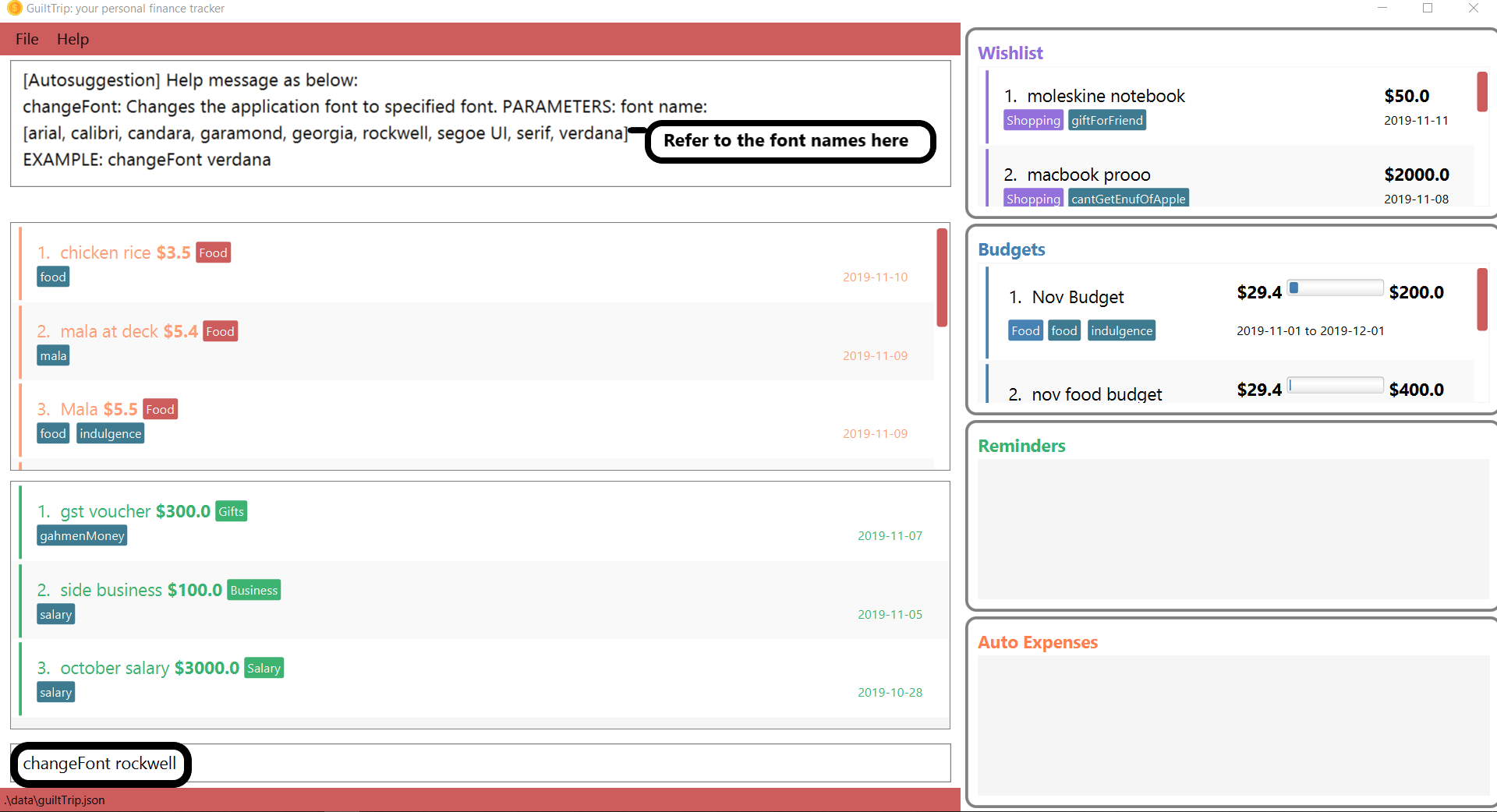Image resolution: width=1497 pixels, height=812 pixels.
Task: Click the salary tag under side business
Action: 55,614
